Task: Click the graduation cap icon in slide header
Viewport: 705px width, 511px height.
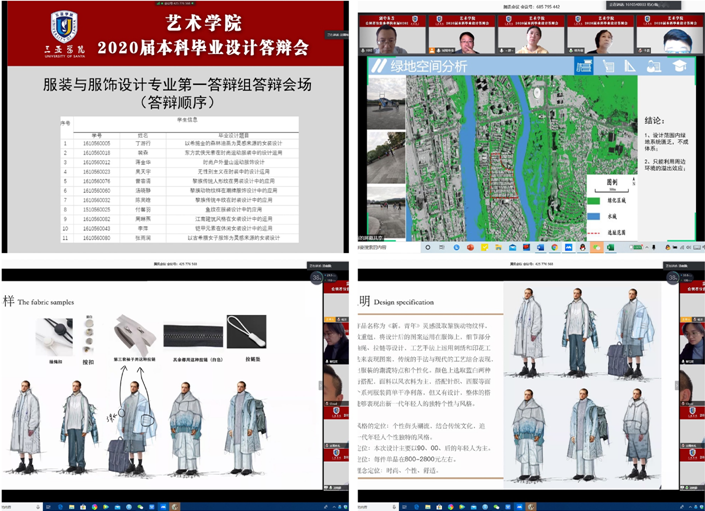Action: click(x=680, y=66)
